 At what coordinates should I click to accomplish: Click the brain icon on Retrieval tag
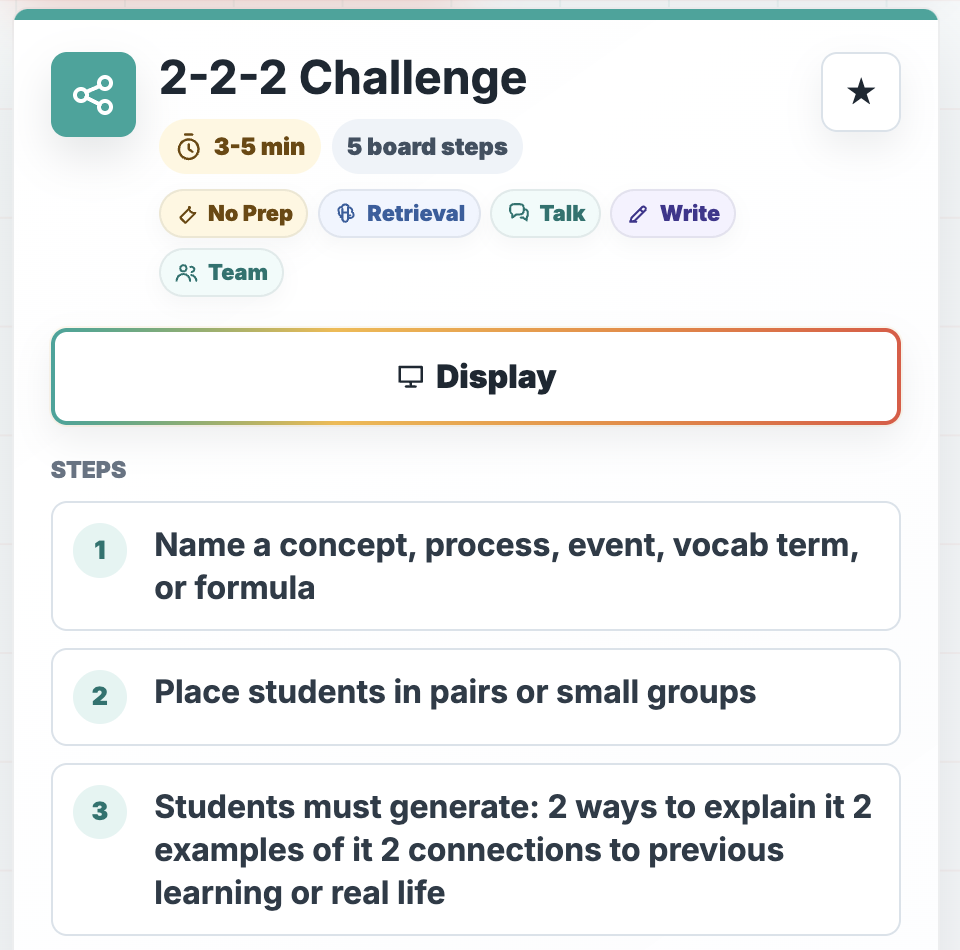pyautogui.click(x=346, y=213)
